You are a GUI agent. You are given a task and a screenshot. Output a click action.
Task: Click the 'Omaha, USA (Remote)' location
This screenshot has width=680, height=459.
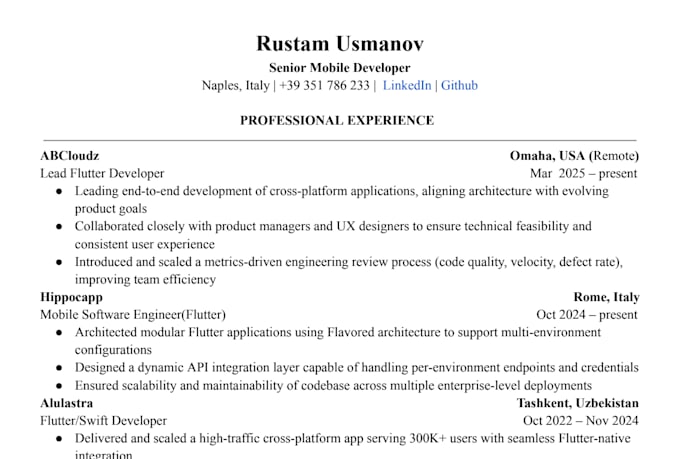pos(574,156)
